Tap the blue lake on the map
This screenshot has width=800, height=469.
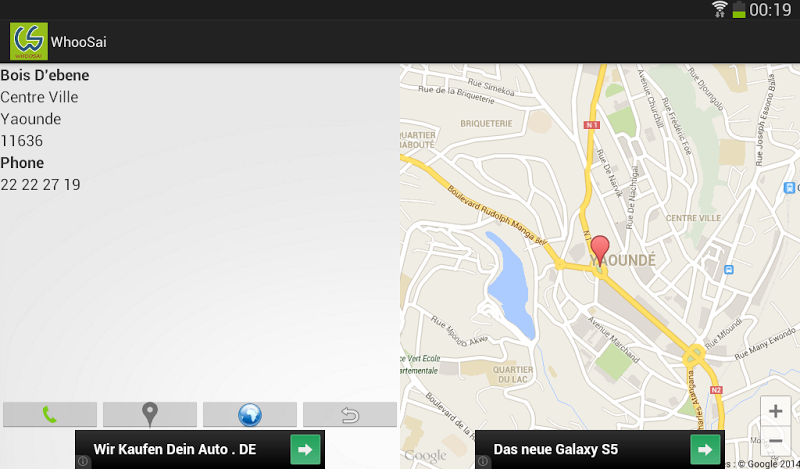(x=510, y=286)
